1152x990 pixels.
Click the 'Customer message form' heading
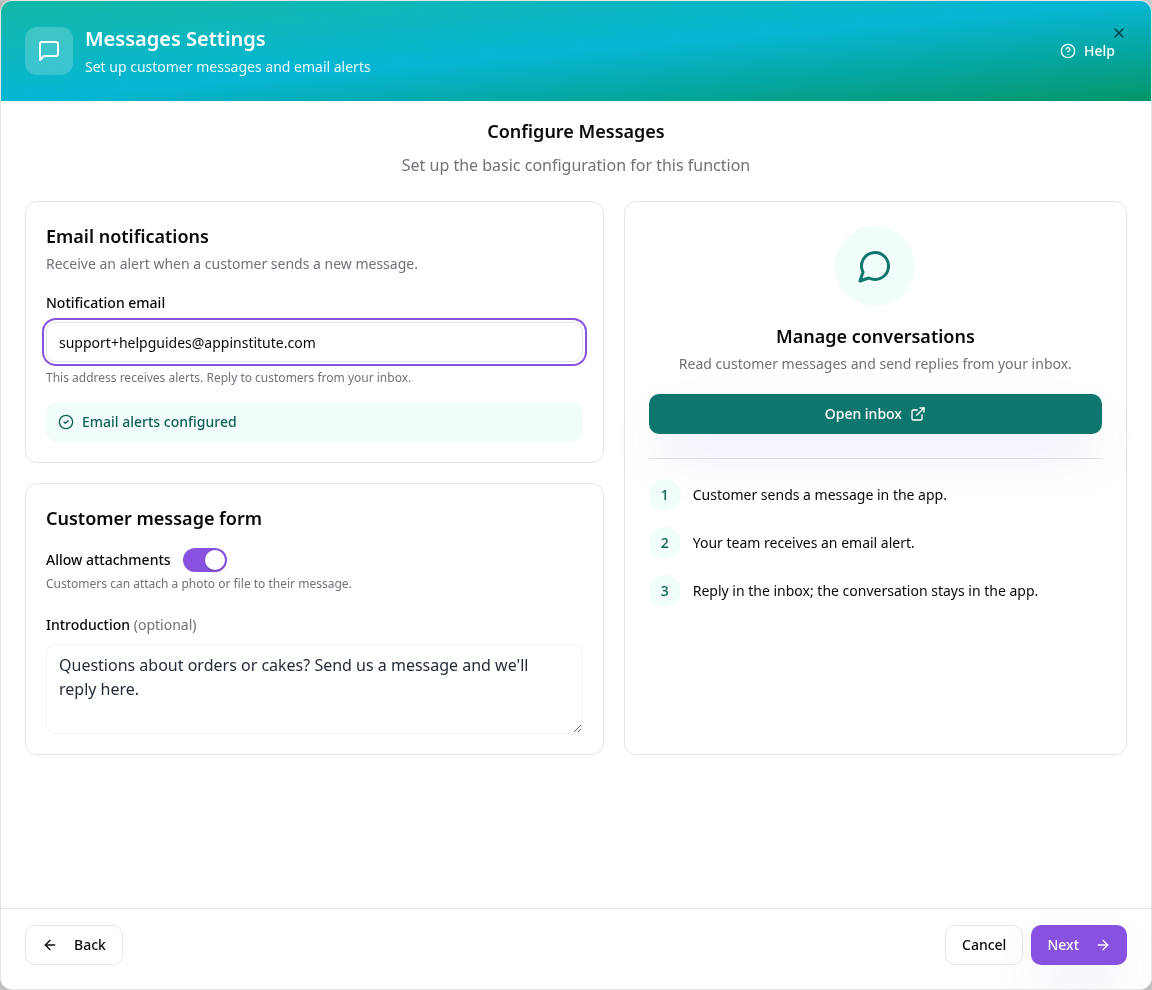pos(154,519)
